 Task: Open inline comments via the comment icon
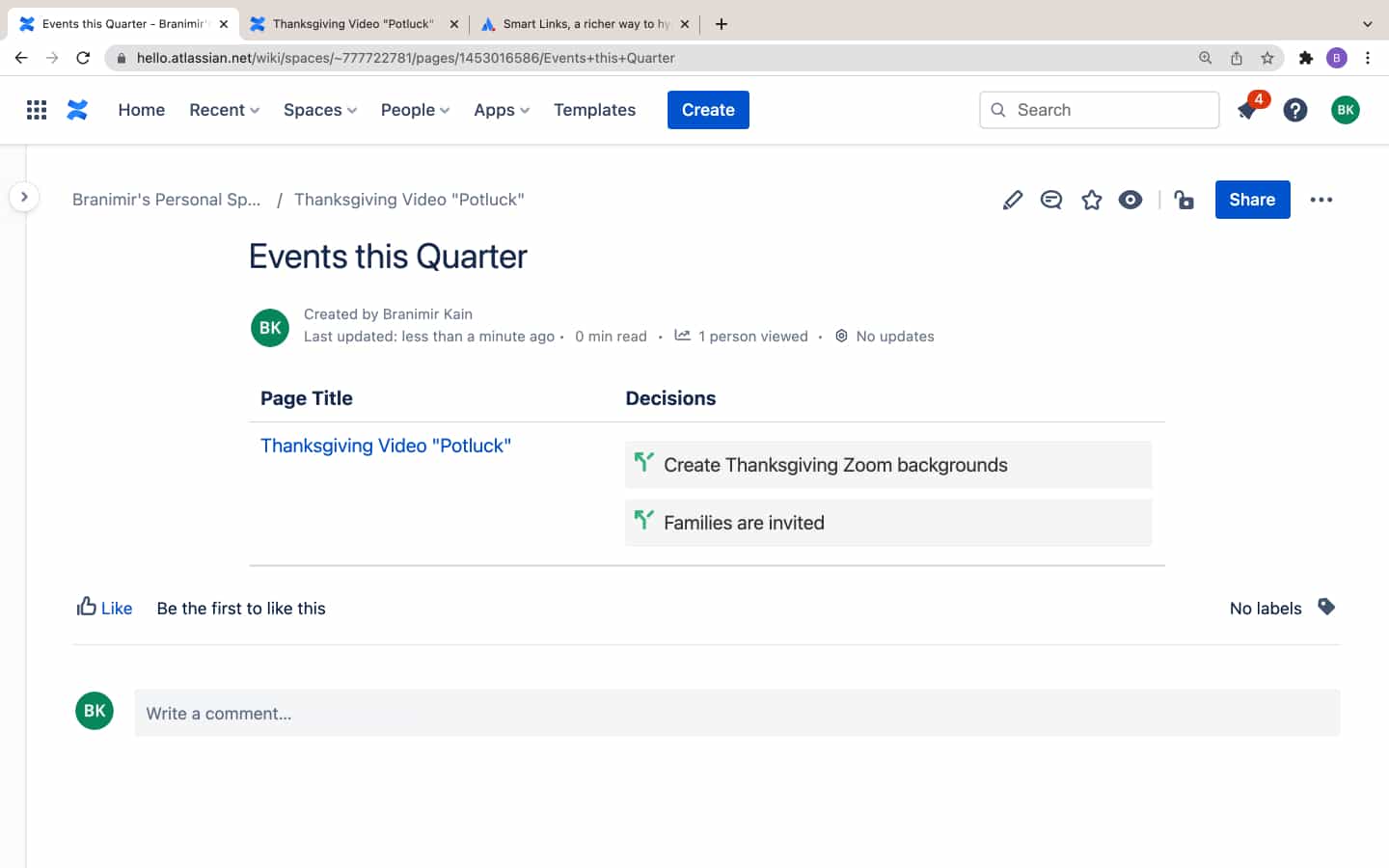pyautogui.click(x=1051, y=200)
